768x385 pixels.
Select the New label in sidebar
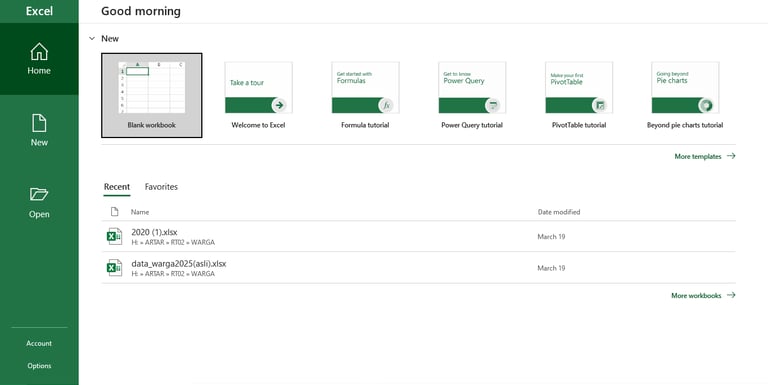[39, 143]
